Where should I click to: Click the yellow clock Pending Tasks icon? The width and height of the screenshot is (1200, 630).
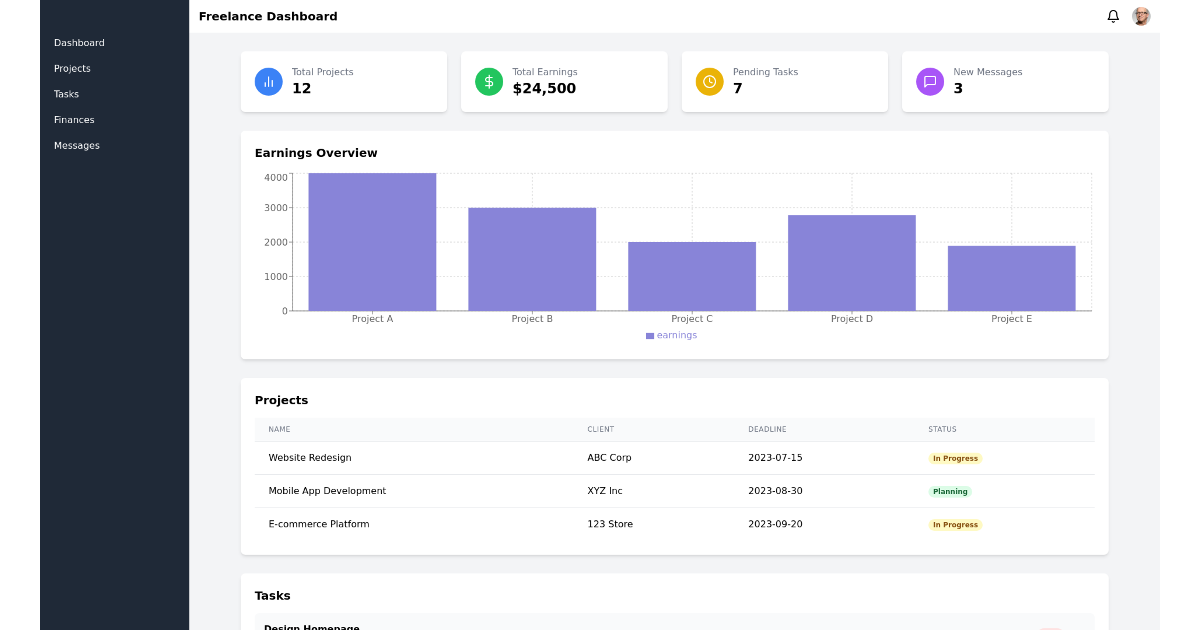click(709, 81)
